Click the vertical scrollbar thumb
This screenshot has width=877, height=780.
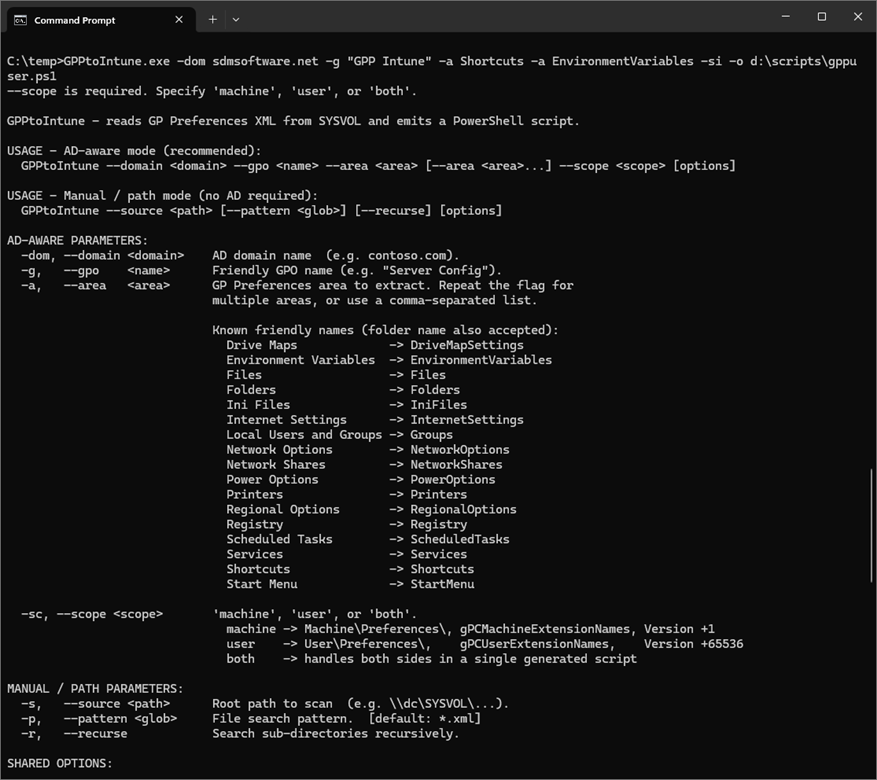point(871,526)
